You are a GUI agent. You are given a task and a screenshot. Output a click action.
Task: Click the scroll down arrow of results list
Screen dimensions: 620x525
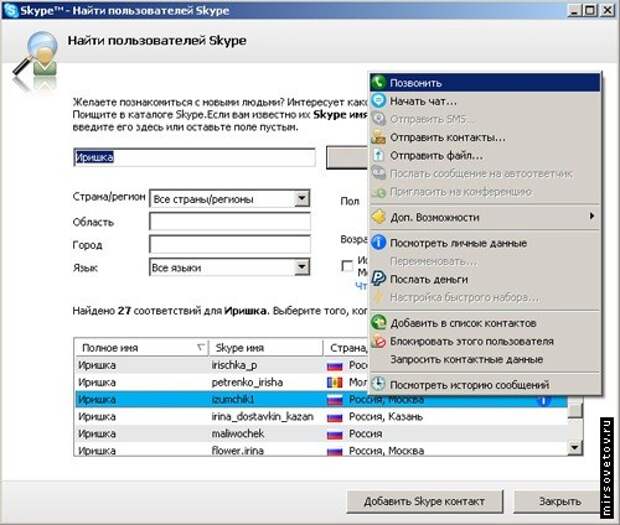(575, 449)
